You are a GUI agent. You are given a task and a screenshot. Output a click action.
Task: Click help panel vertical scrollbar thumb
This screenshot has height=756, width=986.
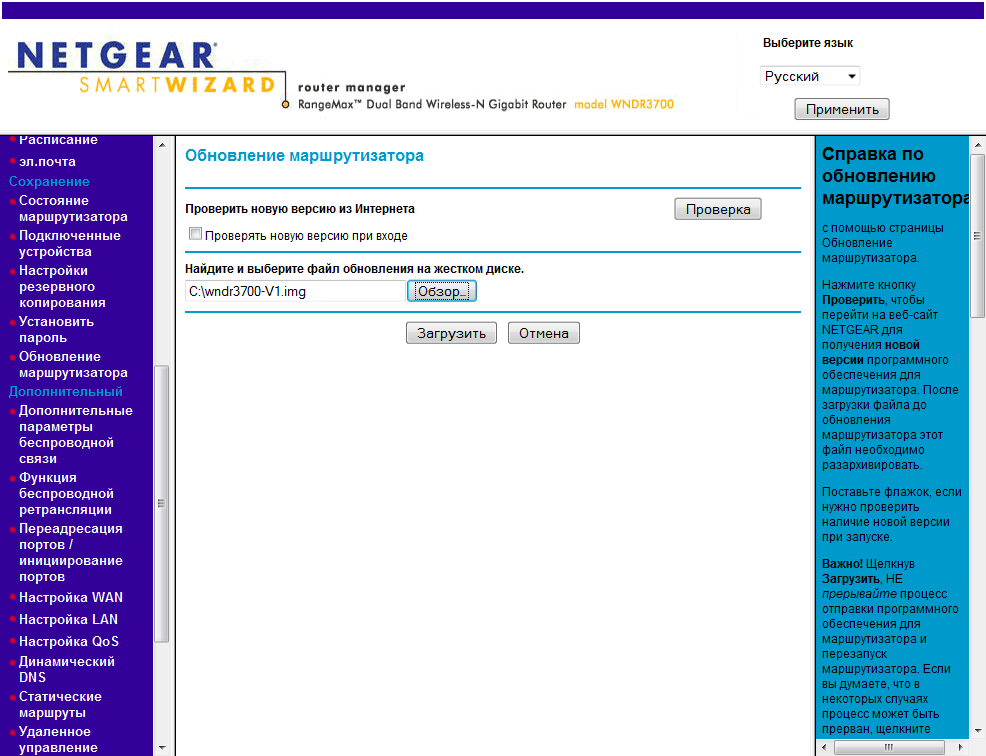[977, 236]
